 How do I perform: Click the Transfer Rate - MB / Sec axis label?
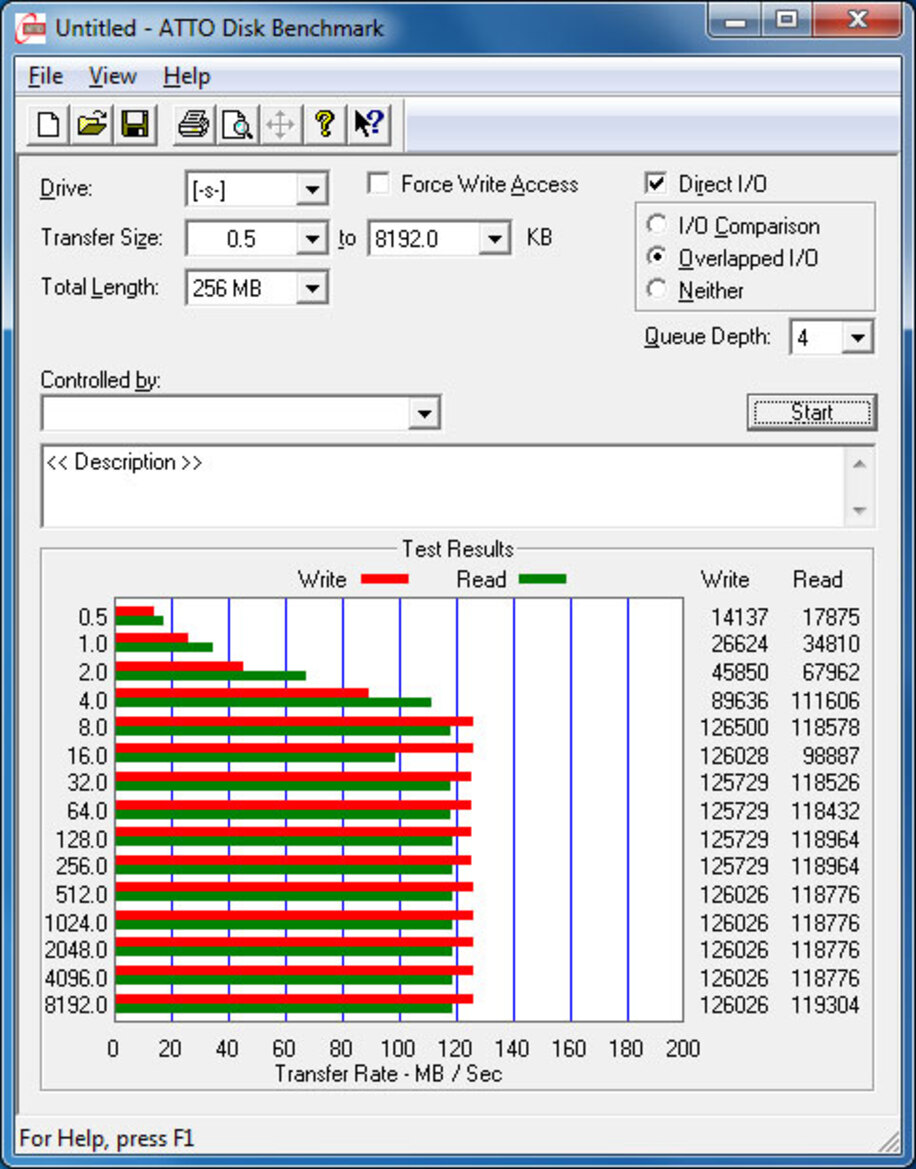[x=389, y=1074]
